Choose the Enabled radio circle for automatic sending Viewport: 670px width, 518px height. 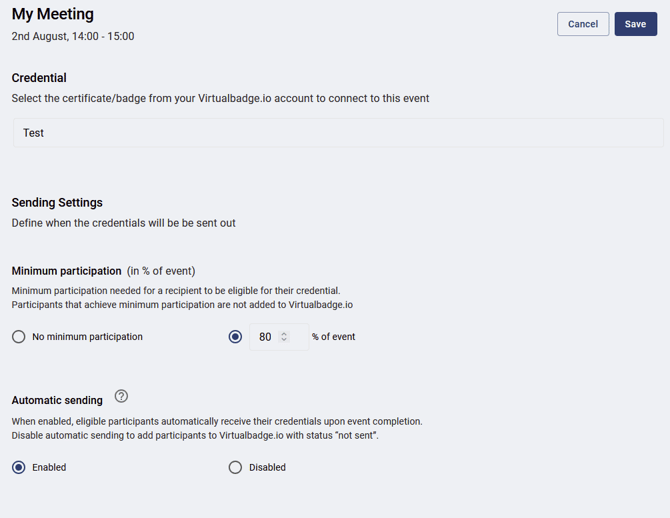(18, 467)
